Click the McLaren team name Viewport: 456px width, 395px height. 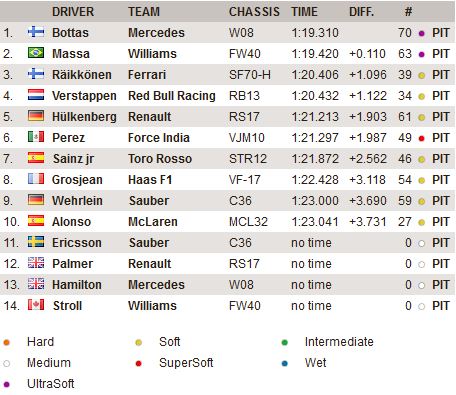[x=153, y=222]
